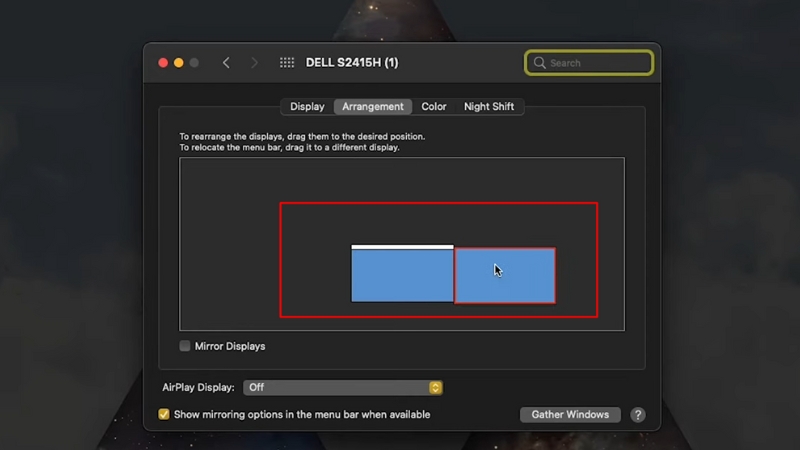Click into the Search field
The height and width of the screenshot is (450, 800).
589,63
